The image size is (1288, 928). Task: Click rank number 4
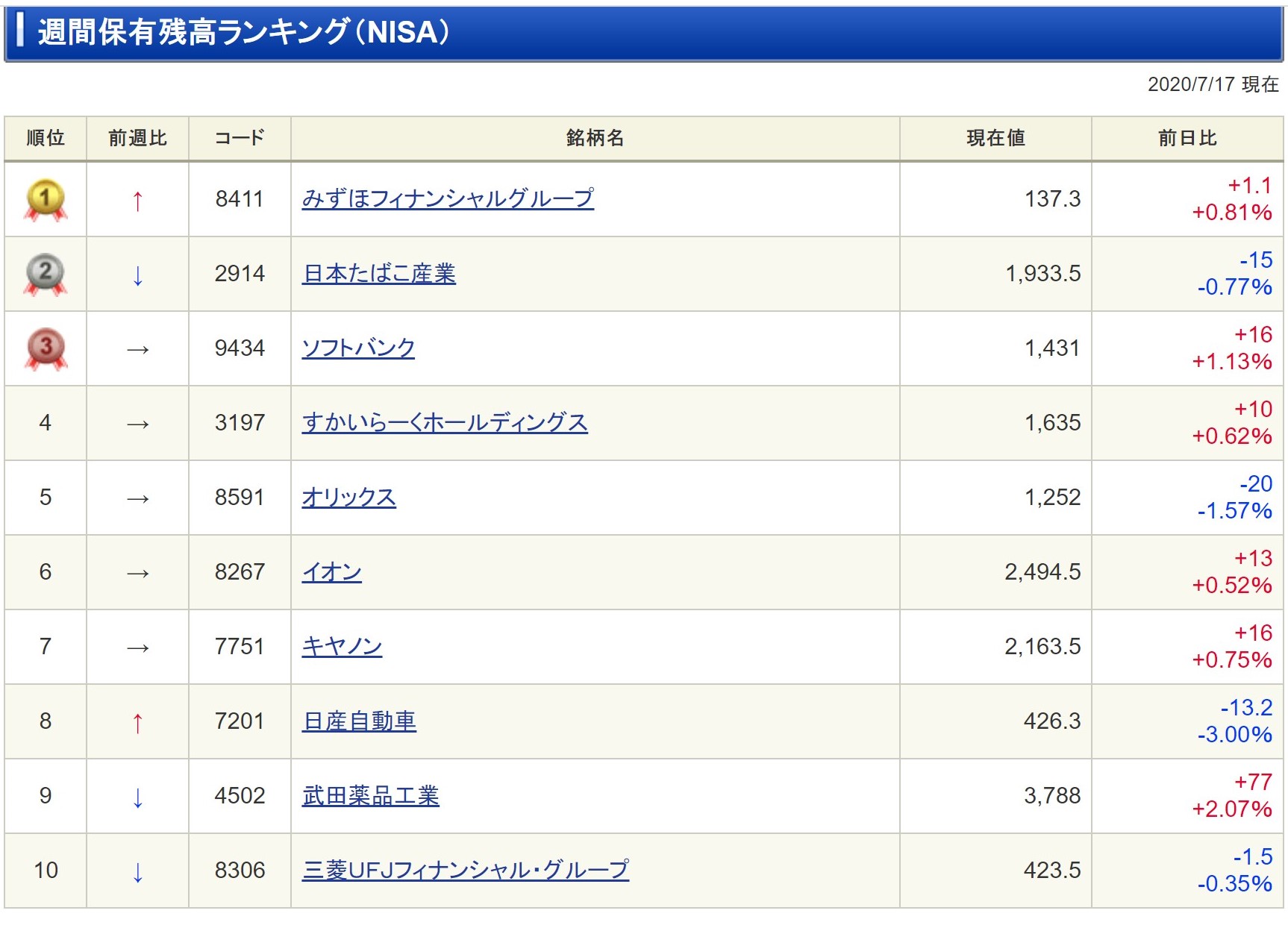[x=46, y=423]
